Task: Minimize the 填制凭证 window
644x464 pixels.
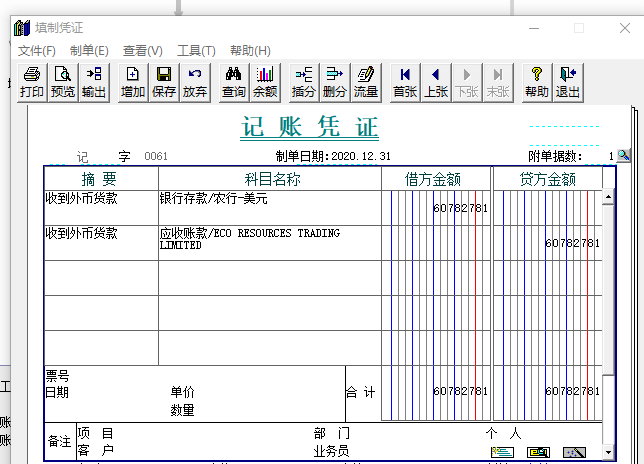Action: (x=534, y=28)
